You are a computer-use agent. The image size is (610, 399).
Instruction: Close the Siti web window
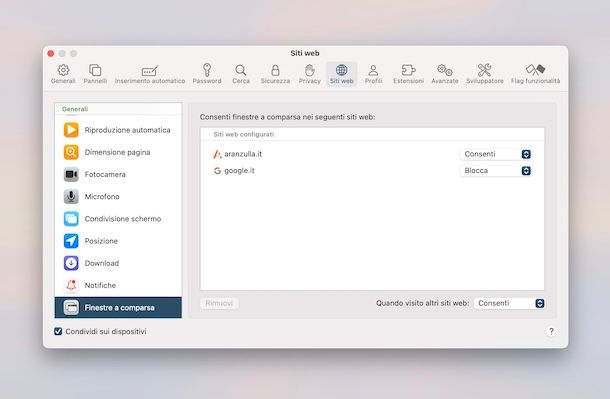click(x=51, y=53)
